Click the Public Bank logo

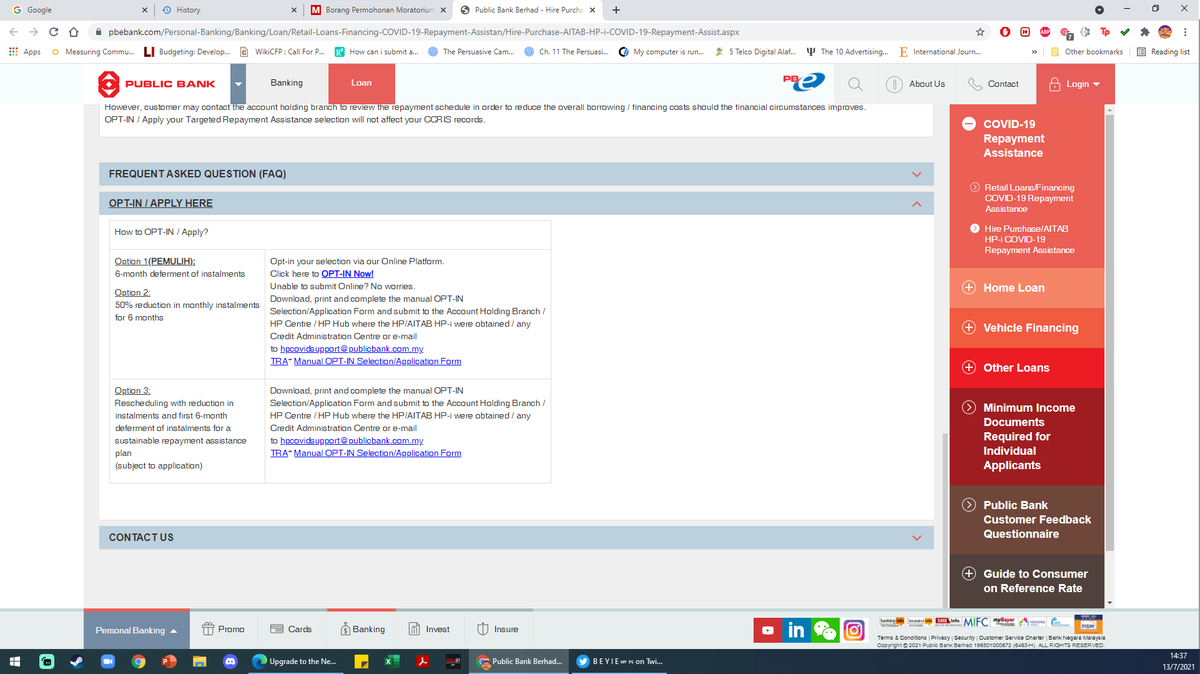[158, 84]
